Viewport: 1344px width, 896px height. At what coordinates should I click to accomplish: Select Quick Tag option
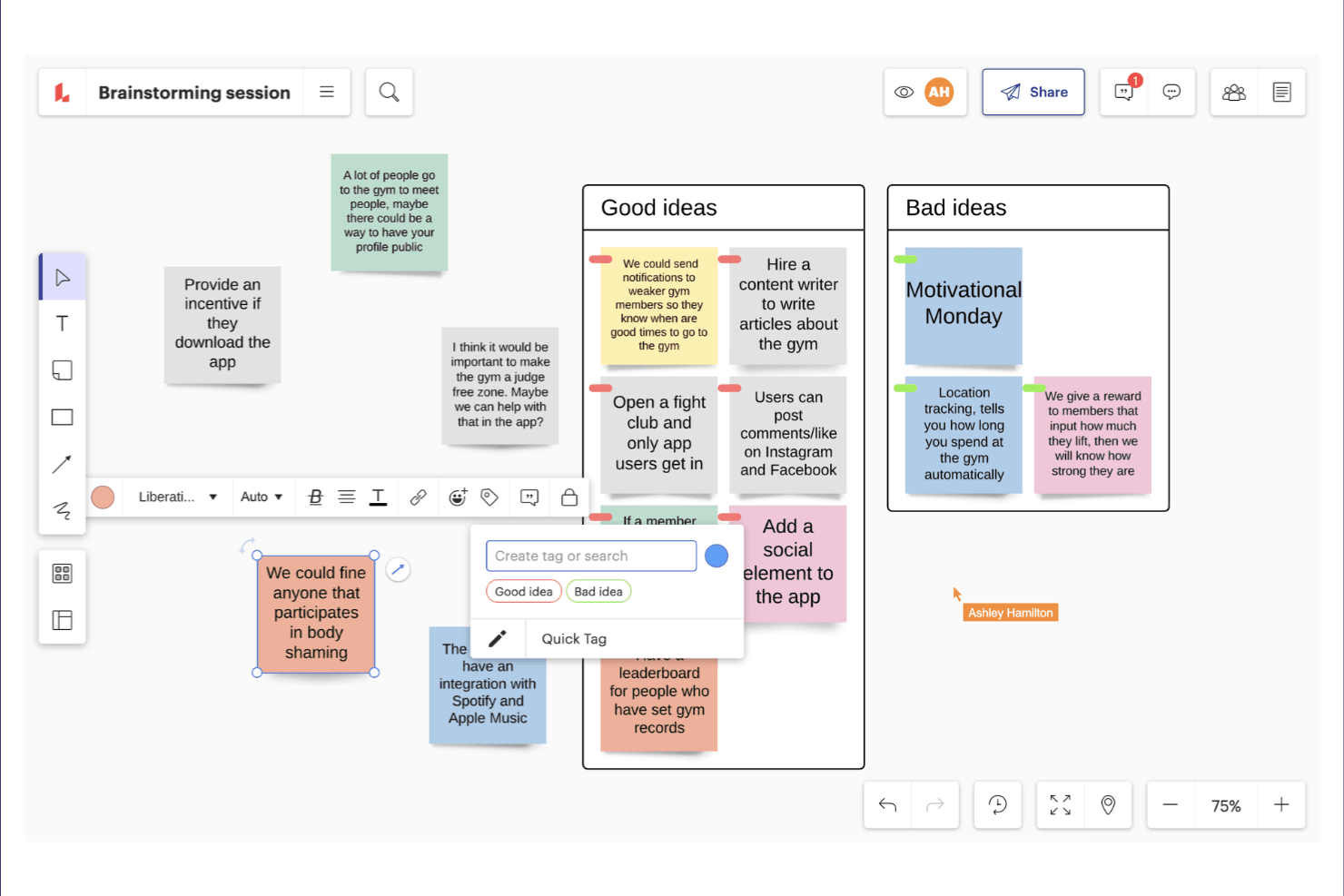point(574,639)
